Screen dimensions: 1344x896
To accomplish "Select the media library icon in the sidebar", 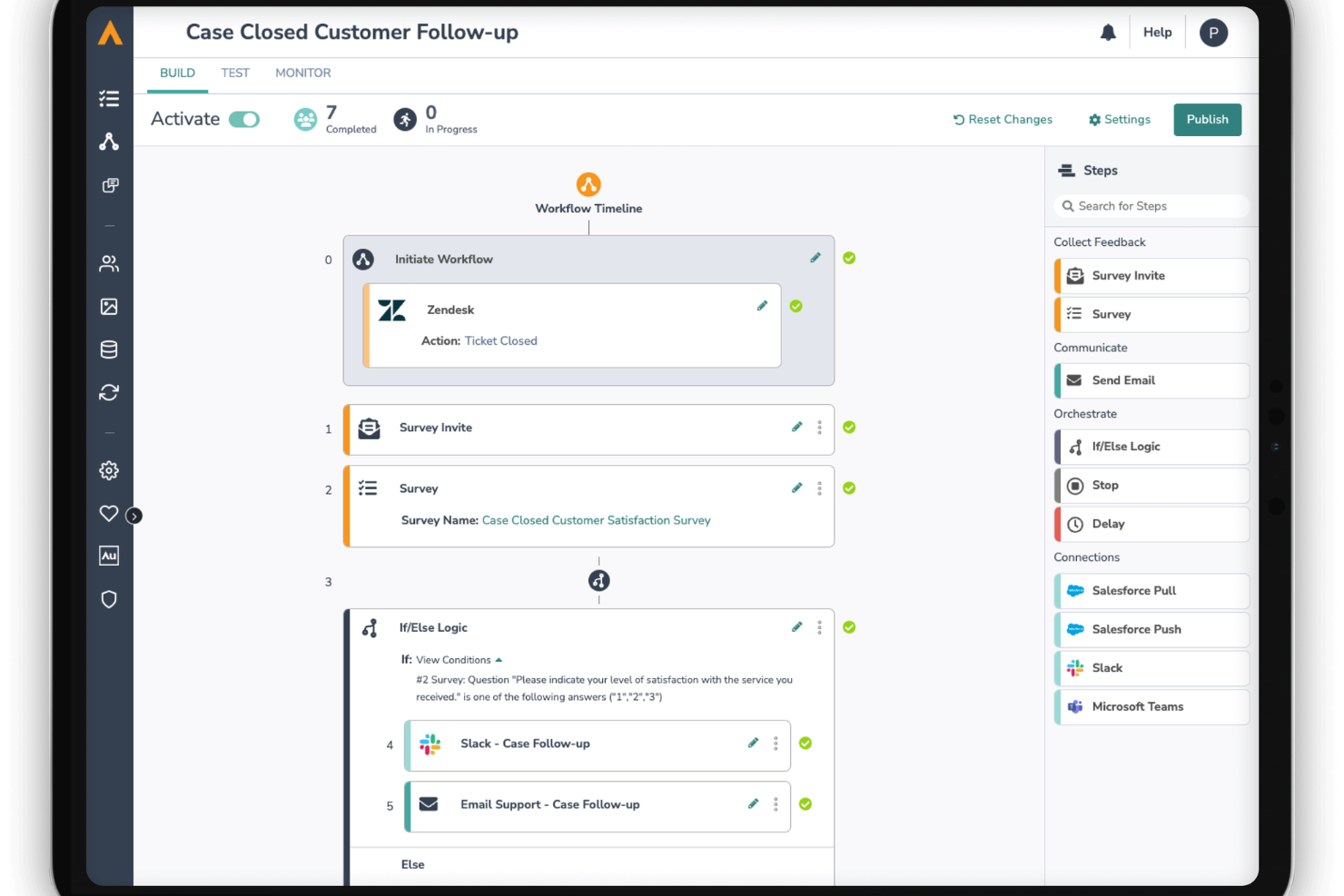I will (109, 307).
